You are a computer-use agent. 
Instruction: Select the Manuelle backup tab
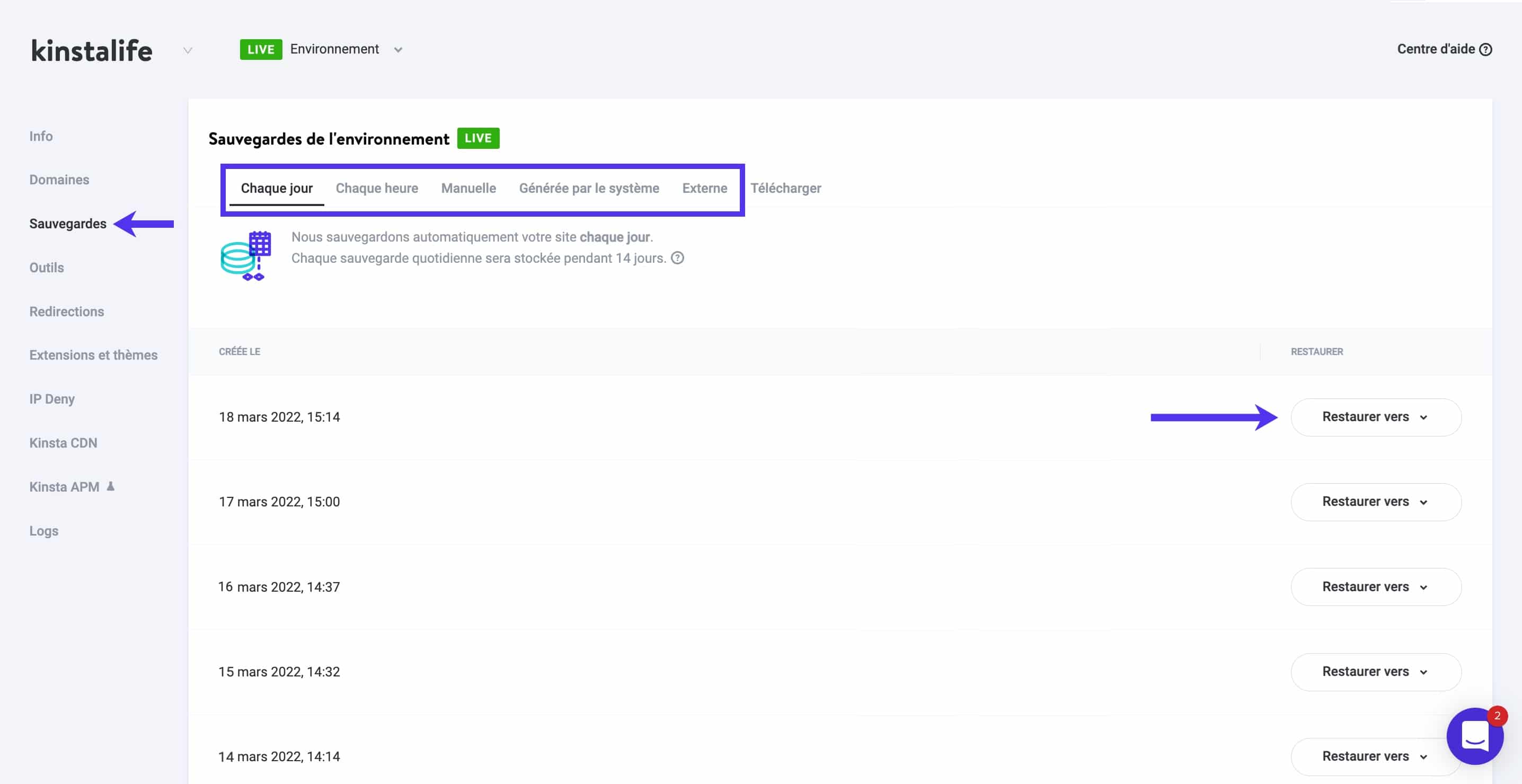pos(468,188)
